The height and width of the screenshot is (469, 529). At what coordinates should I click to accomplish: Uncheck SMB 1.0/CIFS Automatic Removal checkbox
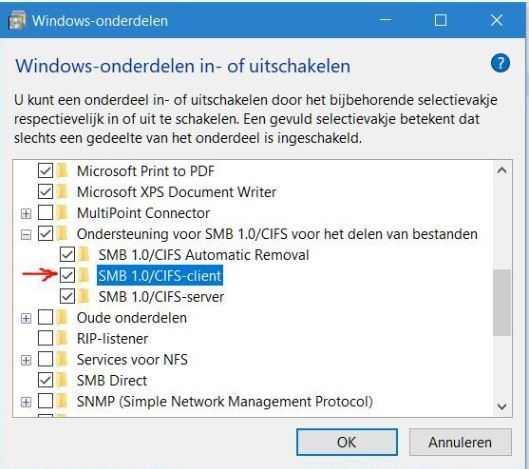pyautogui.click(x=67, y=255)
